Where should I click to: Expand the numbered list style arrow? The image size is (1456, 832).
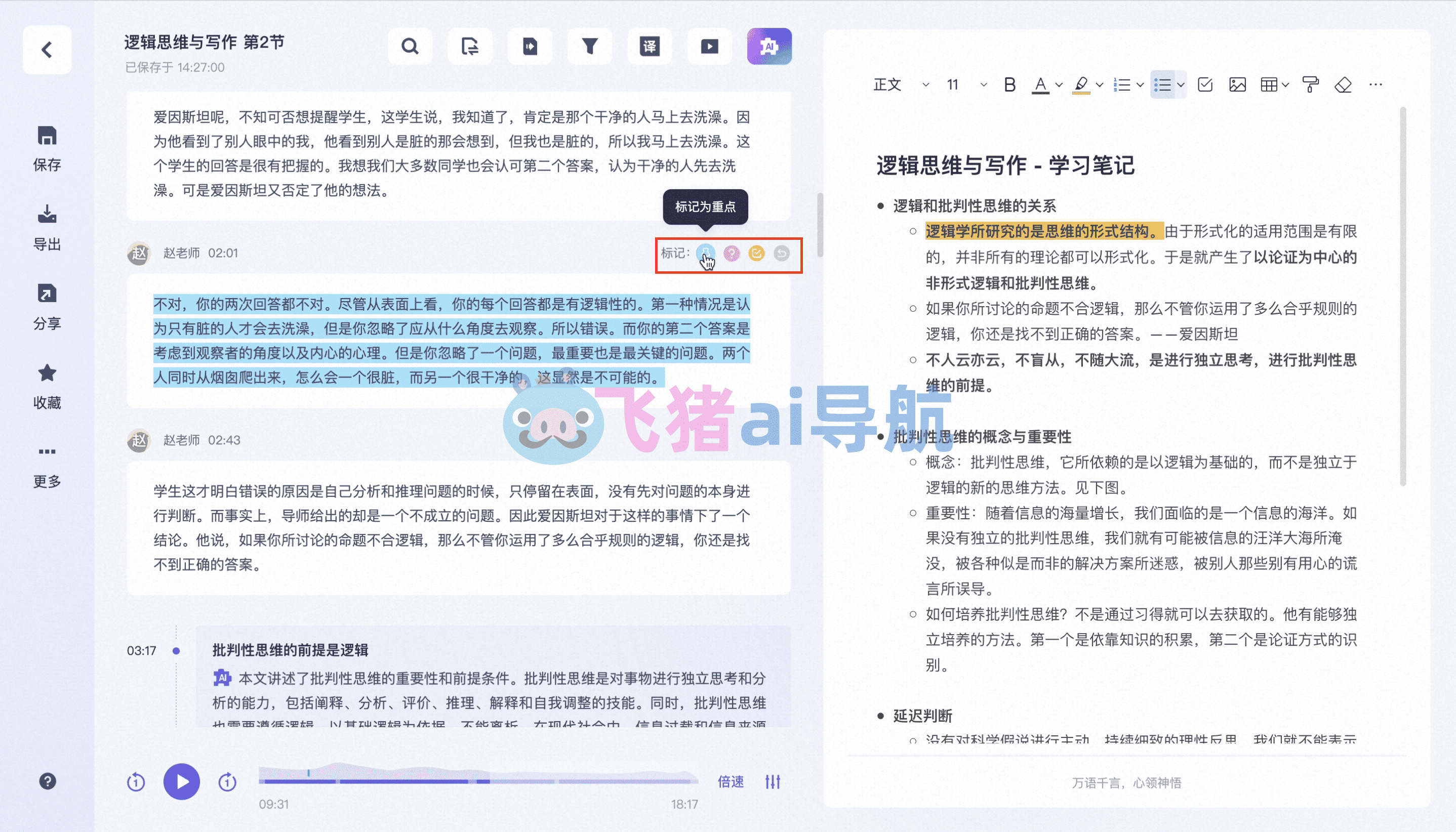tap(1140, 85)
